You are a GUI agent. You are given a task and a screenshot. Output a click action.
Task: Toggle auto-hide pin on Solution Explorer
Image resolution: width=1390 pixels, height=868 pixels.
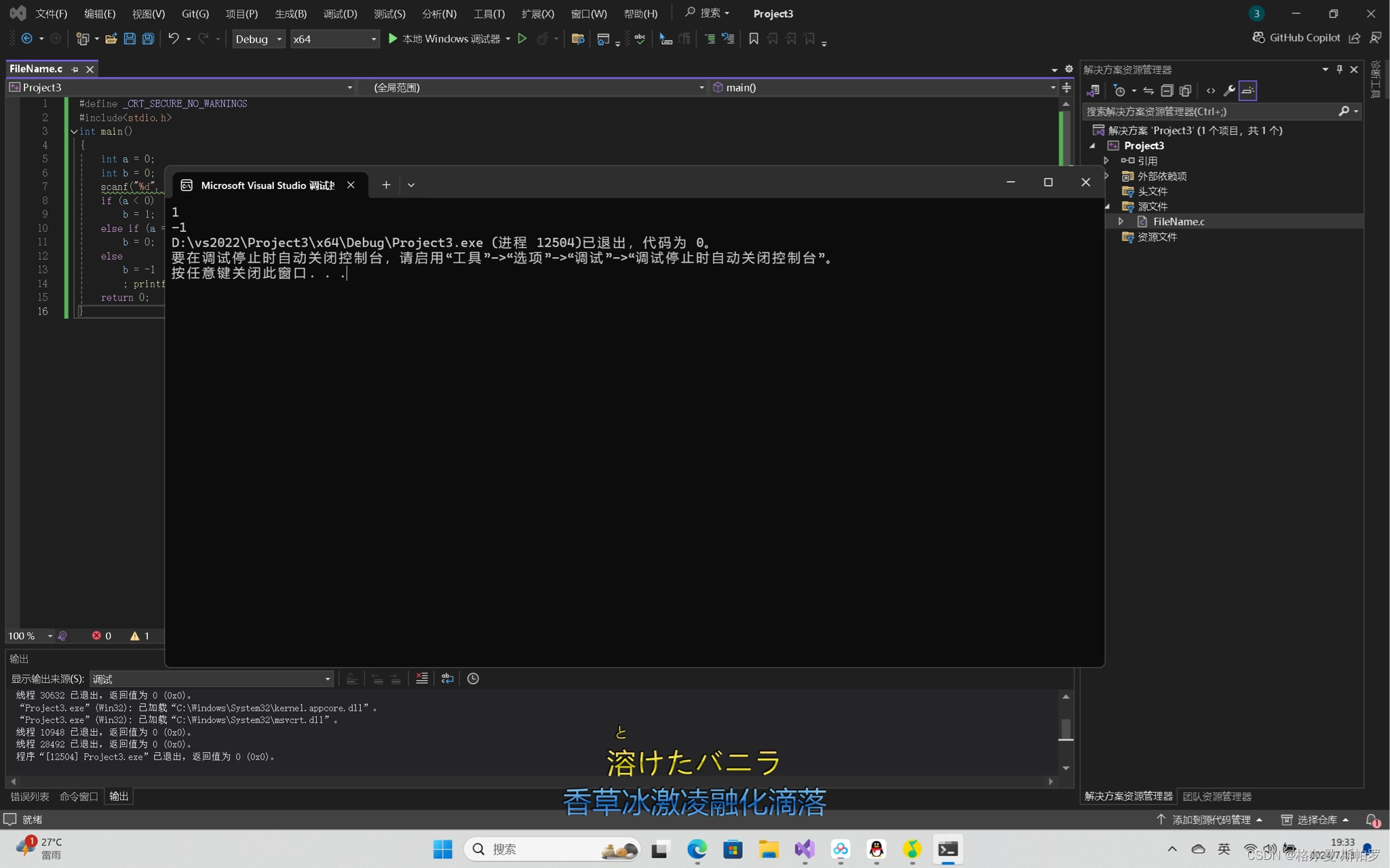click(1339, 69)
